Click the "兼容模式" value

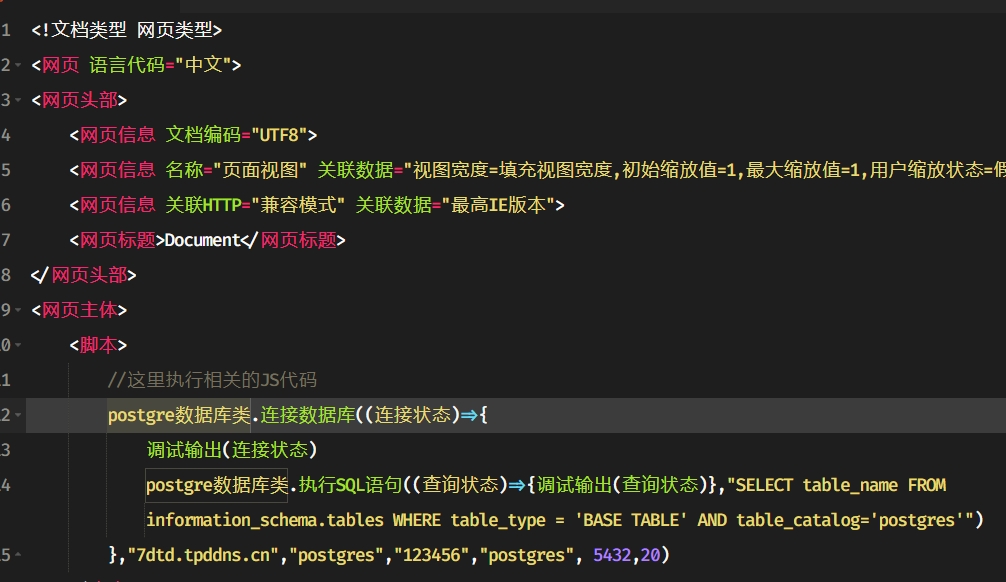[x=298, y=205]
